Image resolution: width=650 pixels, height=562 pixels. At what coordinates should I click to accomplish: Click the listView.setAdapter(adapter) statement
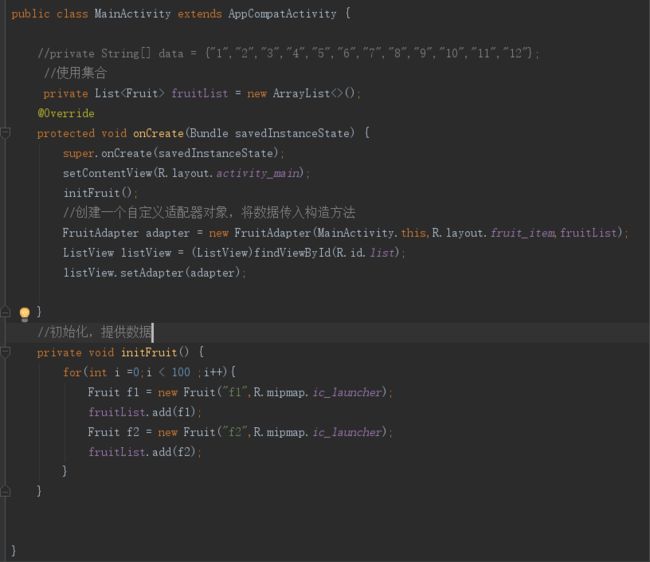(x=154, y=273)
